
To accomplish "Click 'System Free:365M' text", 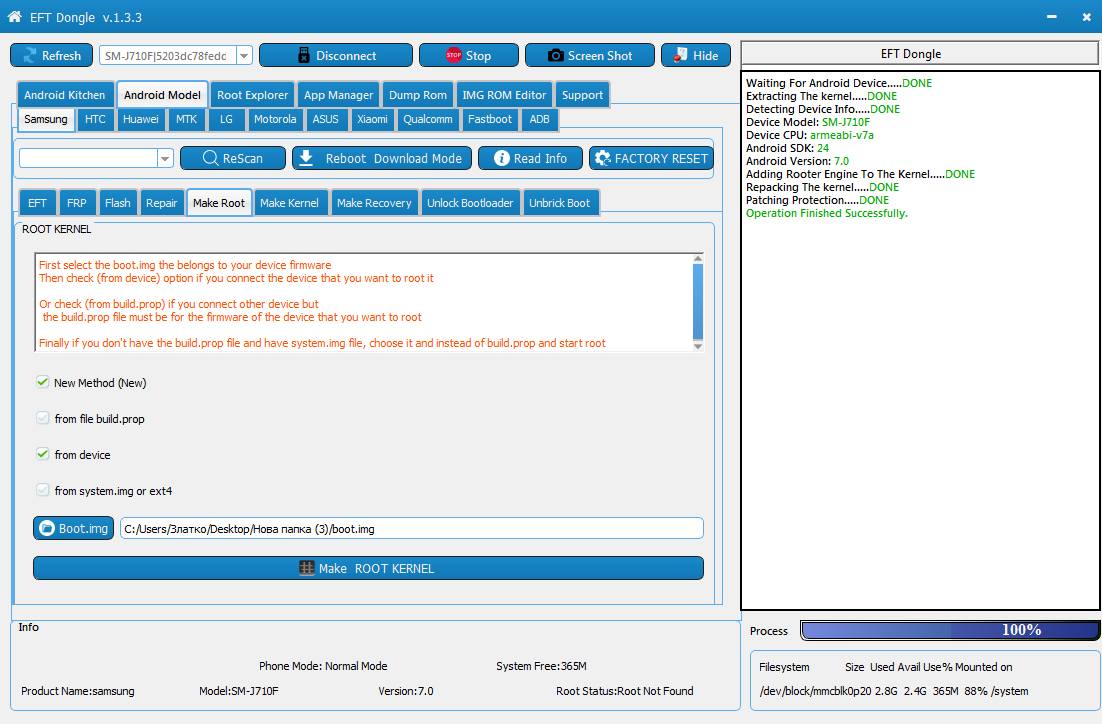I will pos(541,666).
